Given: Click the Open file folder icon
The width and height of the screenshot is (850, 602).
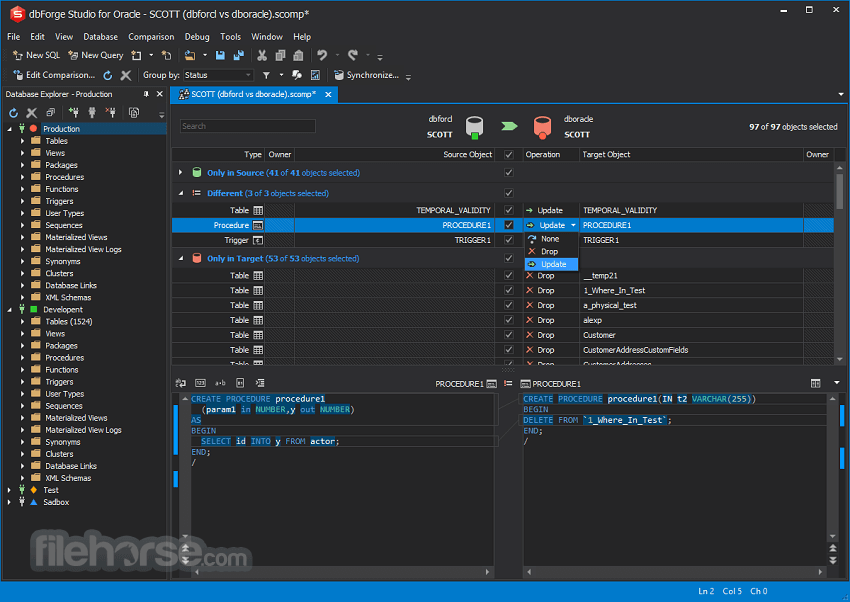Looking at the screenshot, I should (190, 55).
